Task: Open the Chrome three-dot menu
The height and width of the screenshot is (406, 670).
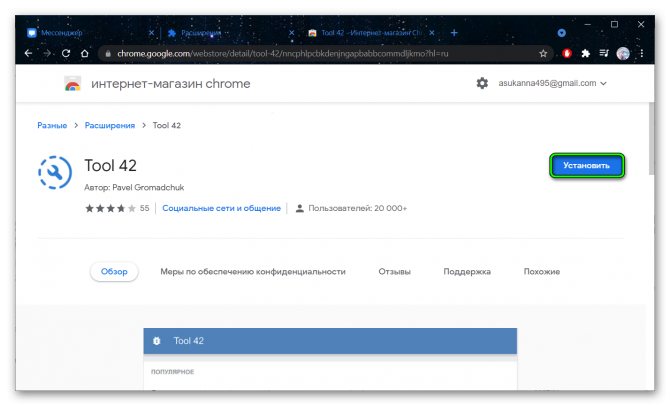Action: click(642, 53)
